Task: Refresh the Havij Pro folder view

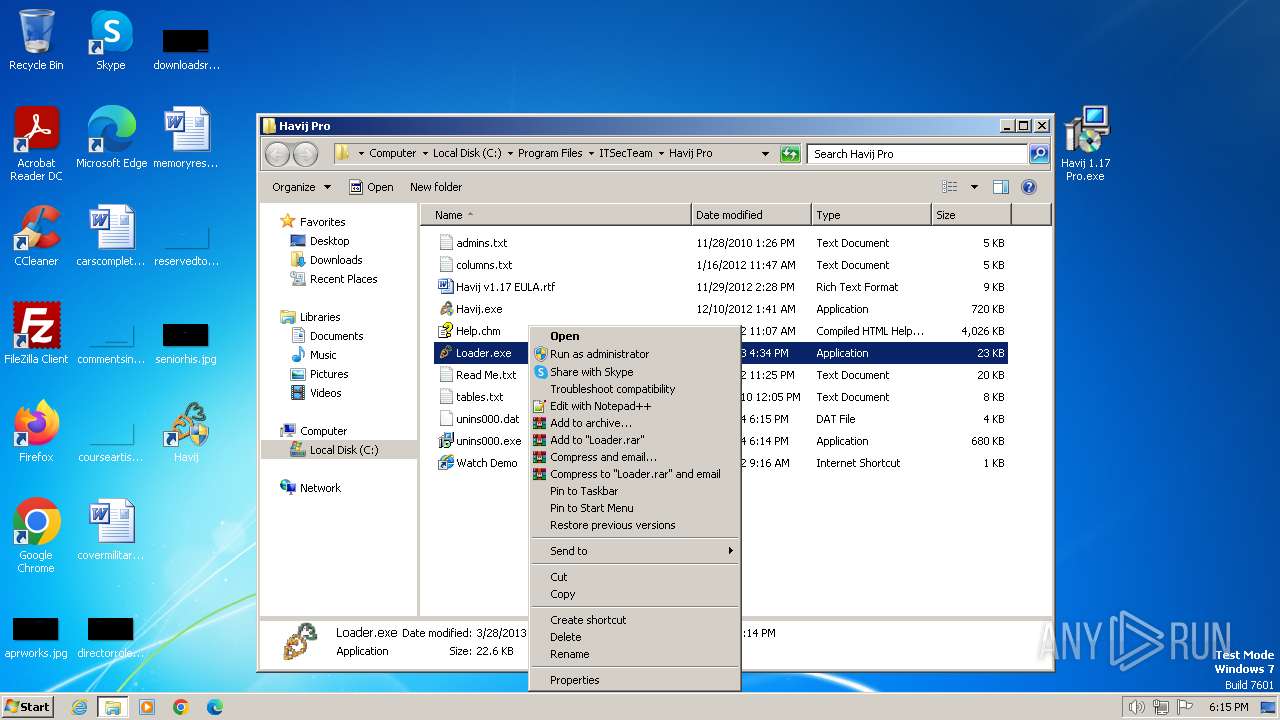Action: tap(790, 154)
